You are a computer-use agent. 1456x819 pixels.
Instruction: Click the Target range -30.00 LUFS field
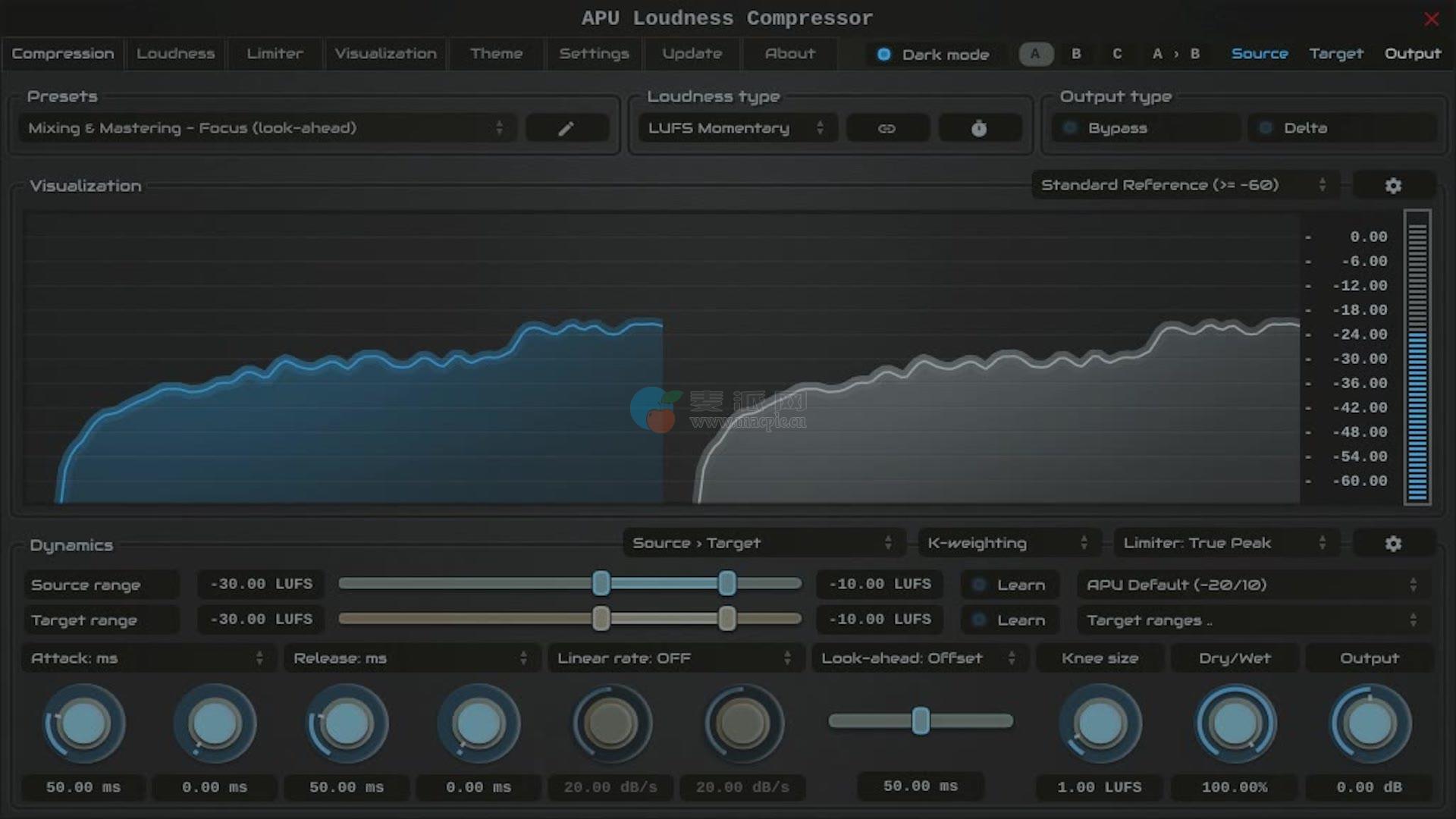point(262,620)
